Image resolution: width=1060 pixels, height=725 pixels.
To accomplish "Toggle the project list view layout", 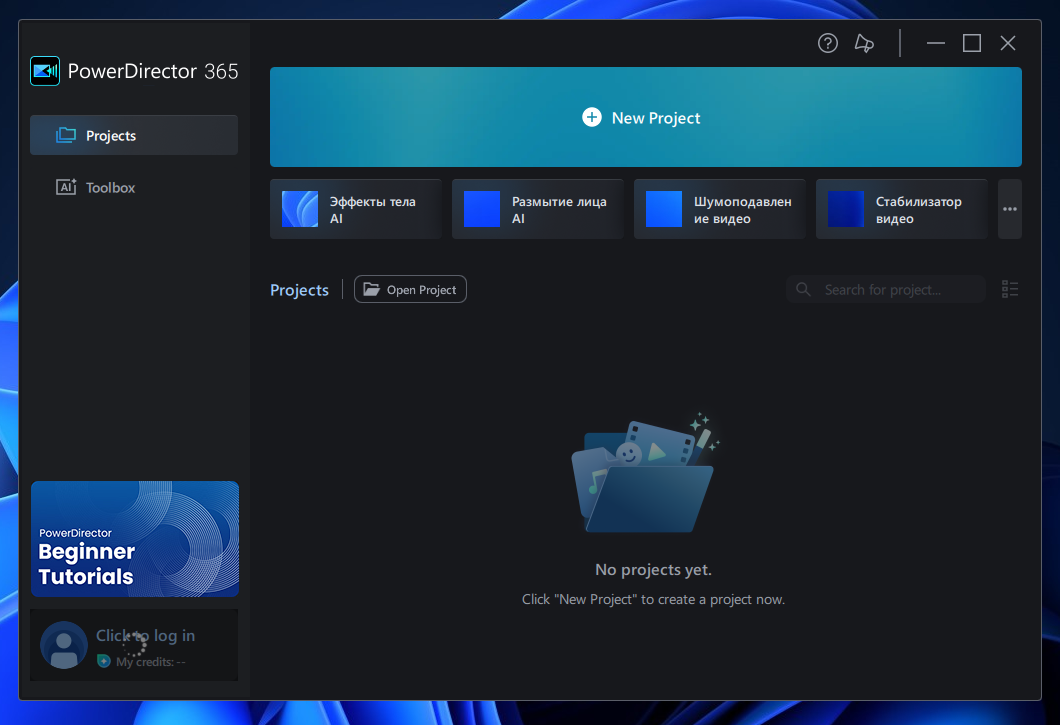I will click(1010, 290).
